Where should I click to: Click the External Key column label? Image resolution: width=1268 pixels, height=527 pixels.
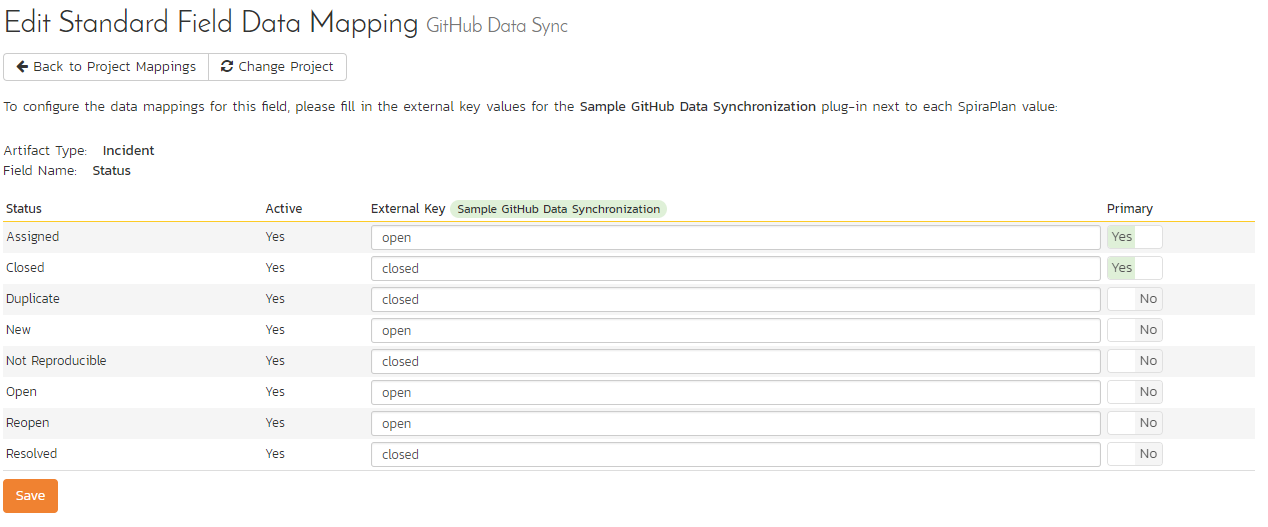408,209
